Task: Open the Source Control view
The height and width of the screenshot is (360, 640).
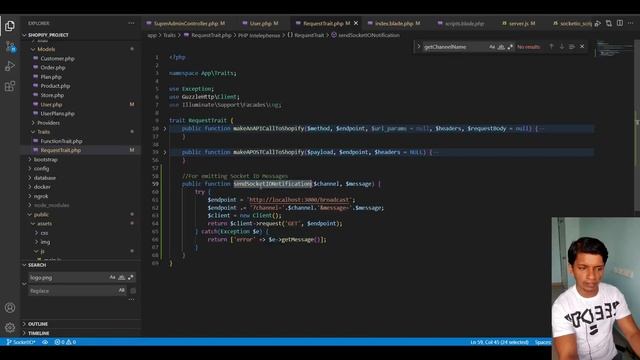Action: click(10, 46)
